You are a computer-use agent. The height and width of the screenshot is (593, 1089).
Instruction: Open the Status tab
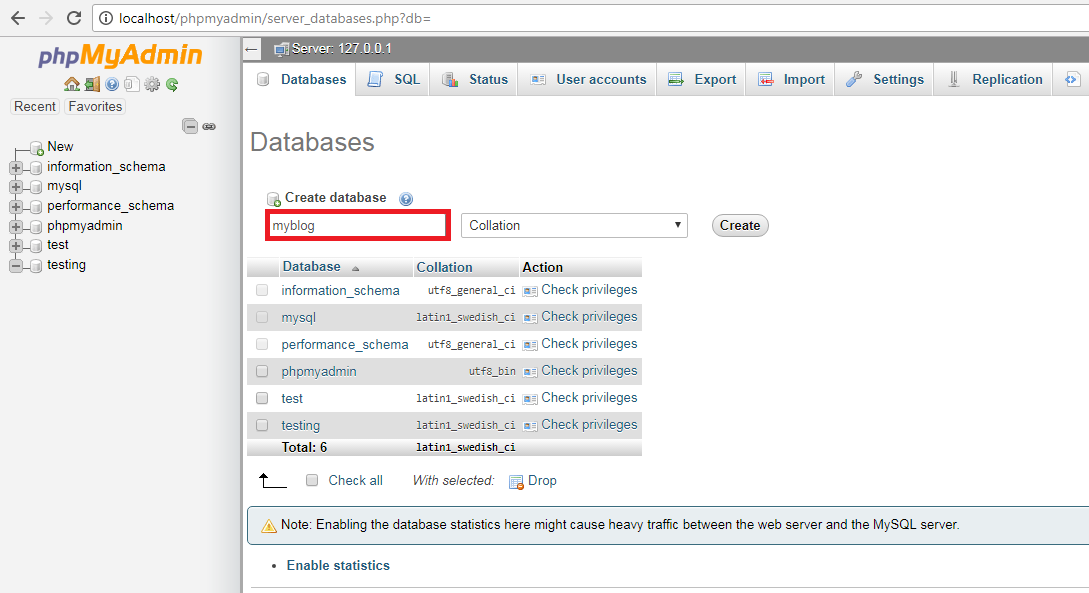tap(474, 79)
